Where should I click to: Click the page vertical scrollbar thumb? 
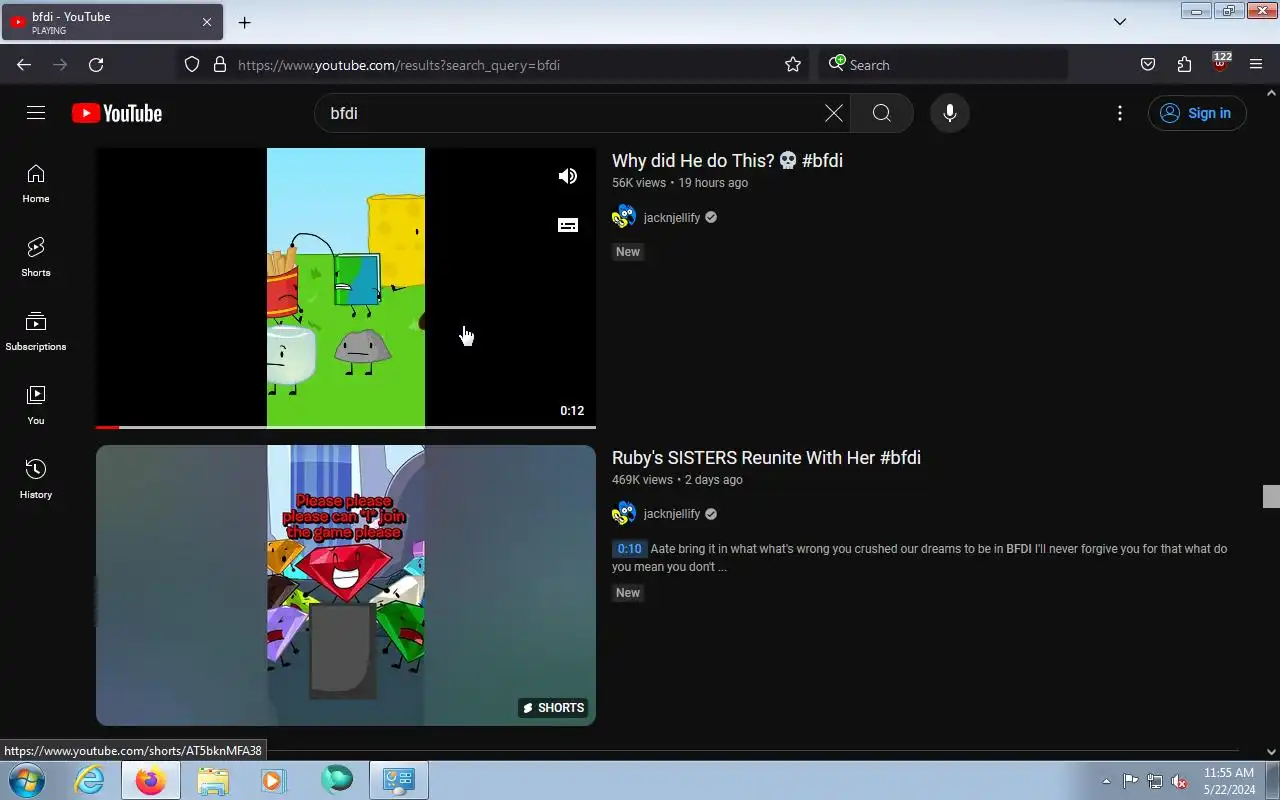click(1271, 496)
